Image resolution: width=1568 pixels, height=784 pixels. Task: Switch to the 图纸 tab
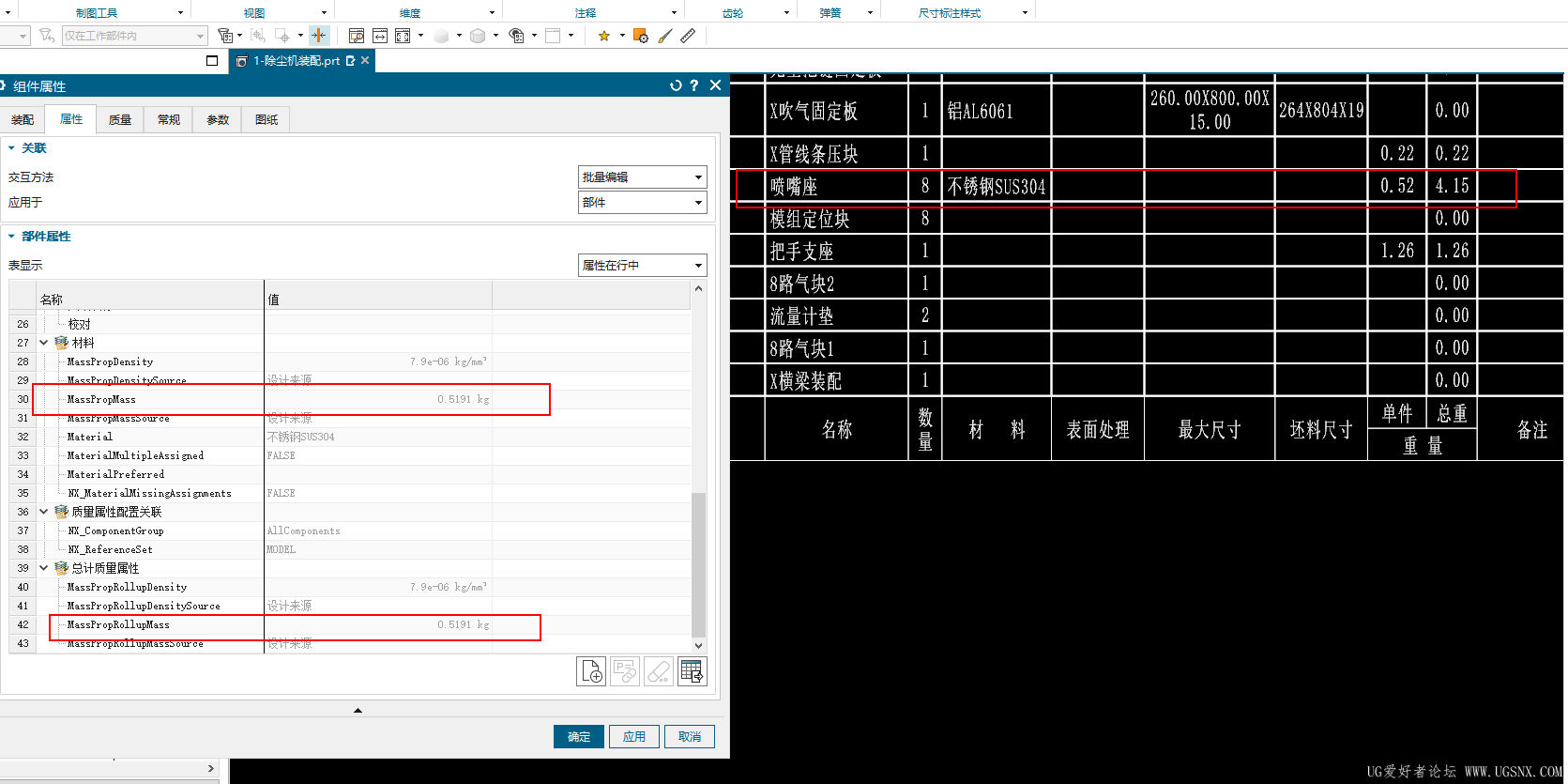(266, 119)
